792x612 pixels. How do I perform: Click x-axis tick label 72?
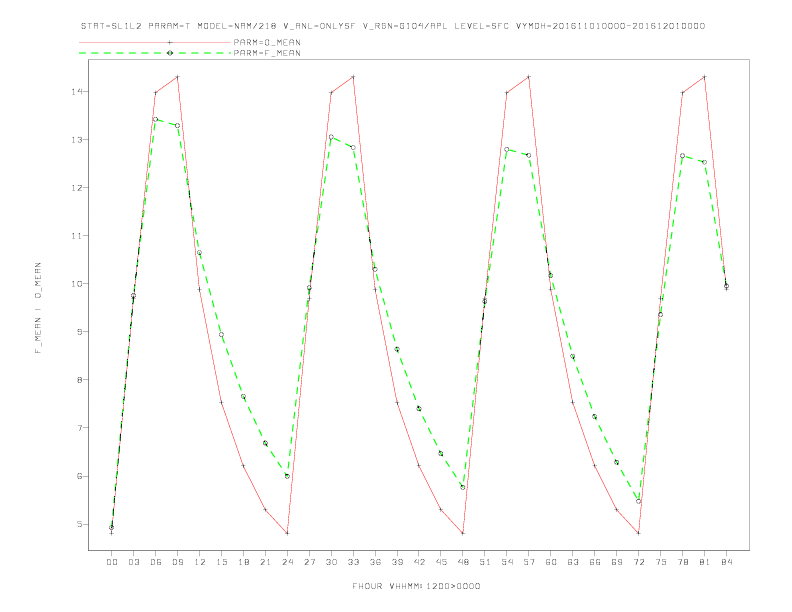tap(639, 562)
